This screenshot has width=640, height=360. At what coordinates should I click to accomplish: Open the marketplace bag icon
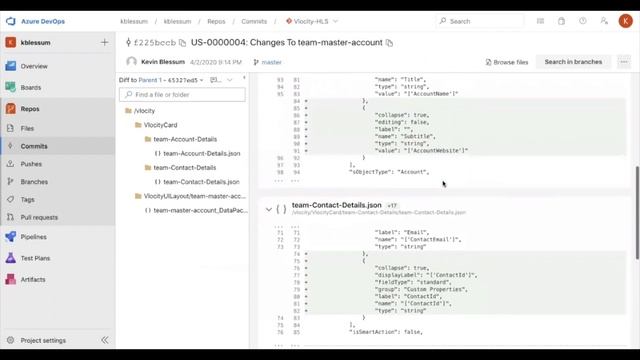562,21
